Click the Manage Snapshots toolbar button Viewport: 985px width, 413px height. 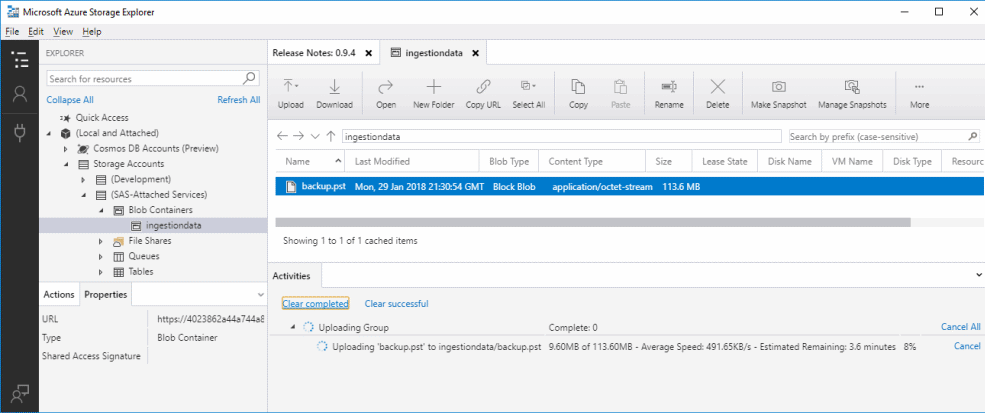(x=852, y=94)
